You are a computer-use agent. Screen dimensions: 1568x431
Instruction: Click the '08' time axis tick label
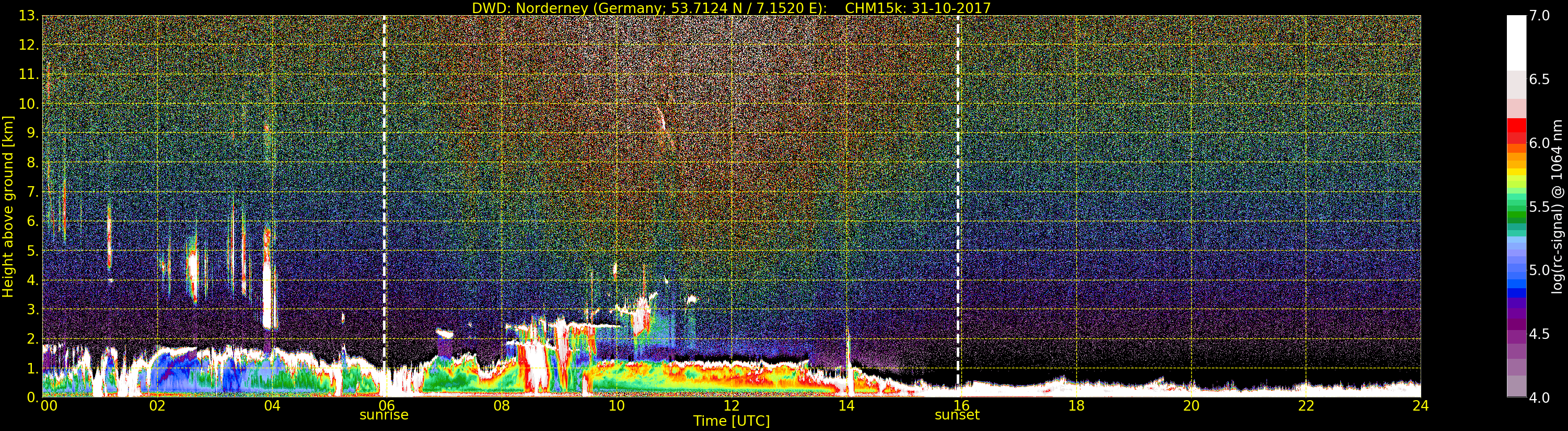coord(502,405)
